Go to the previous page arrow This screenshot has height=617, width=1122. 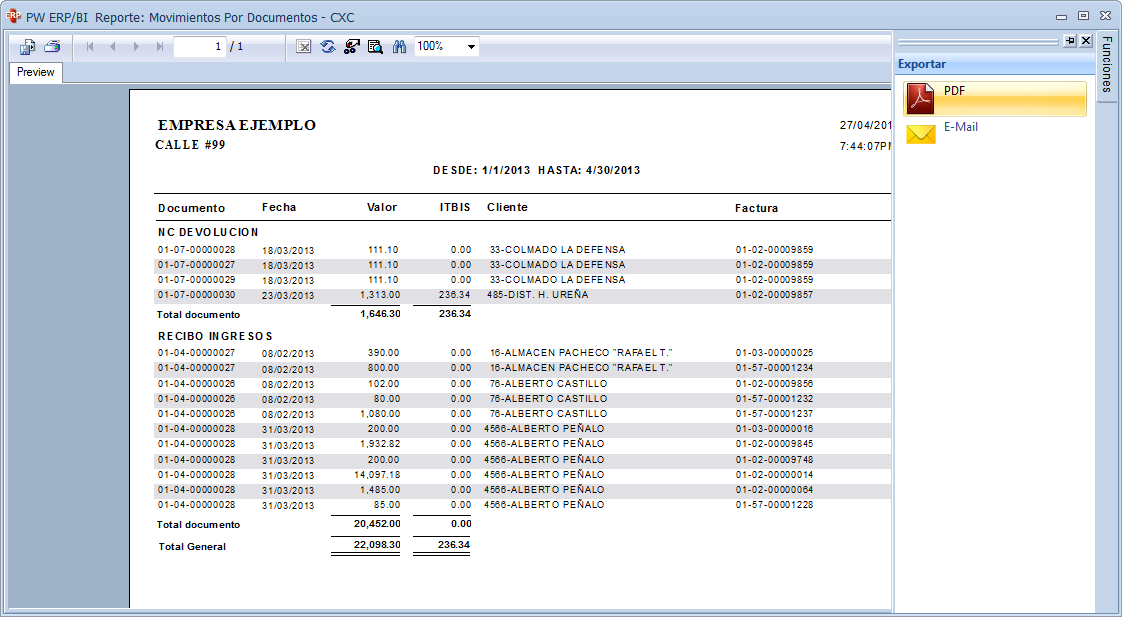pos(113,47)
